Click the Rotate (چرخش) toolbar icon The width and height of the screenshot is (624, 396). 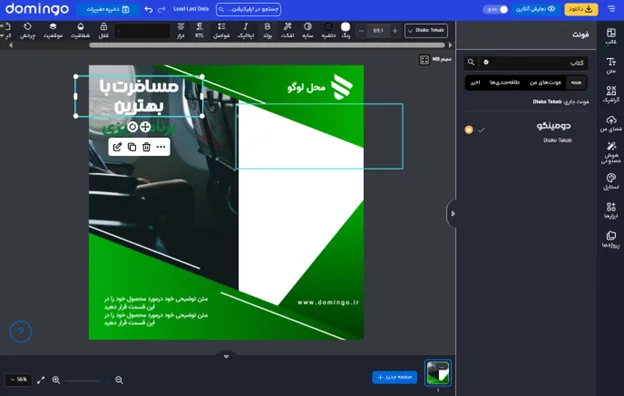pyautogui.click(x=27, y=31)
